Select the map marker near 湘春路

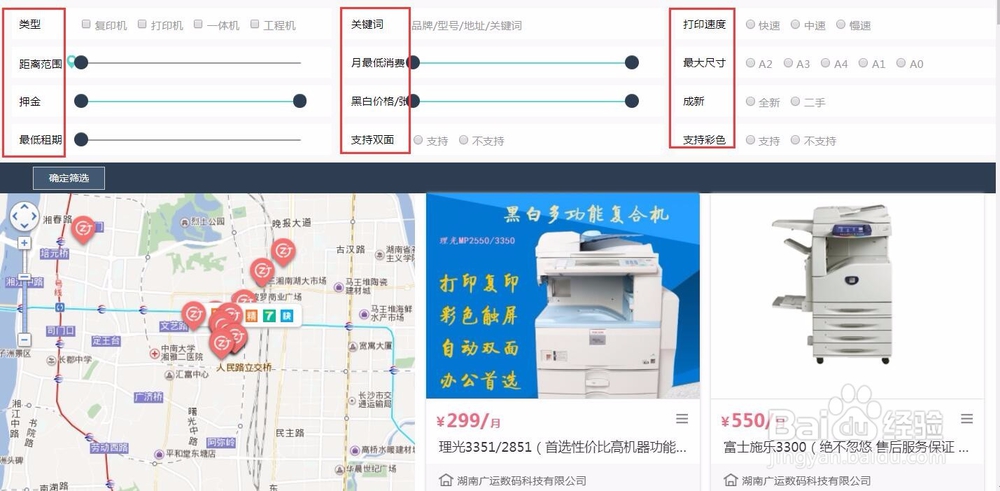pyautogui.click(x=83, y=230)
